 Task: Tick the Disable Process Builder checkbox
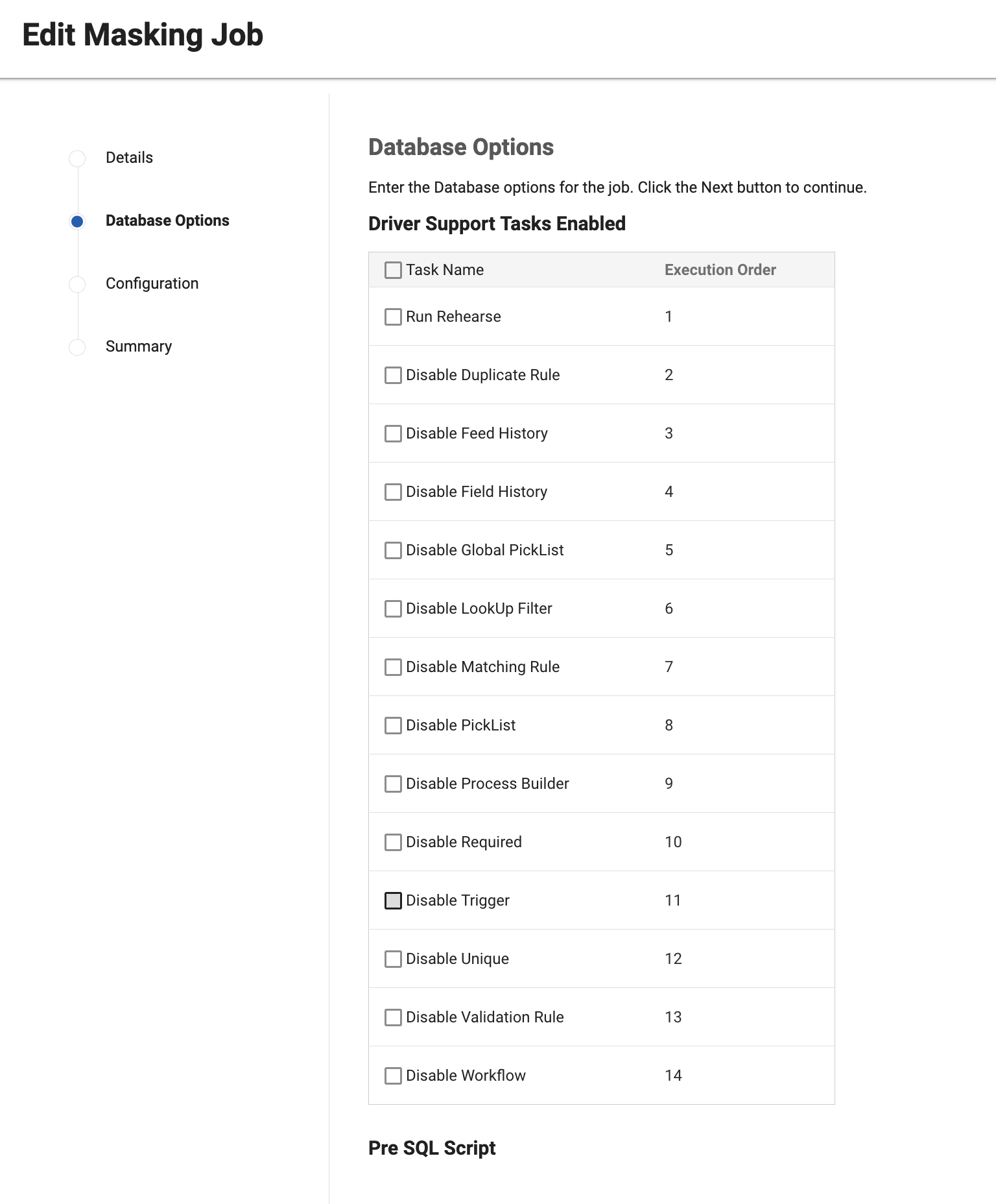point(393,784)
